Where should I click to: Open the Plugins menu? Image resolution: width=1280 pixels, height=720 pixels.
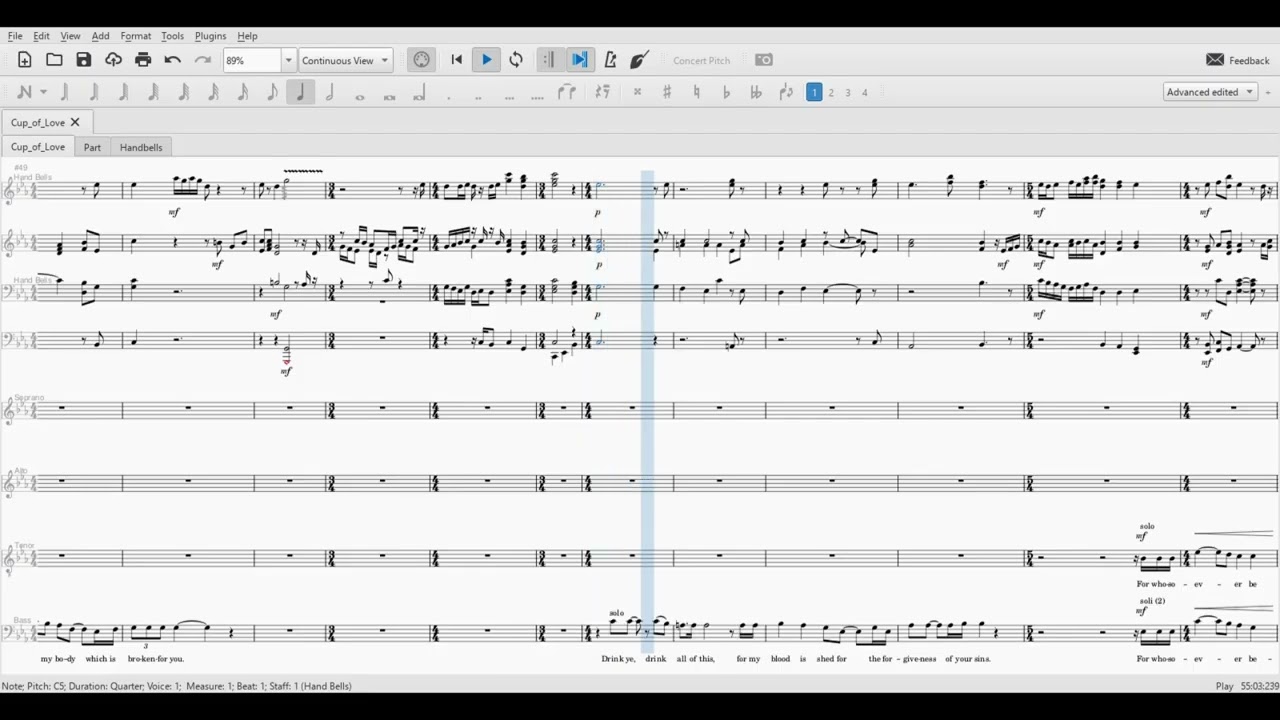210,36
